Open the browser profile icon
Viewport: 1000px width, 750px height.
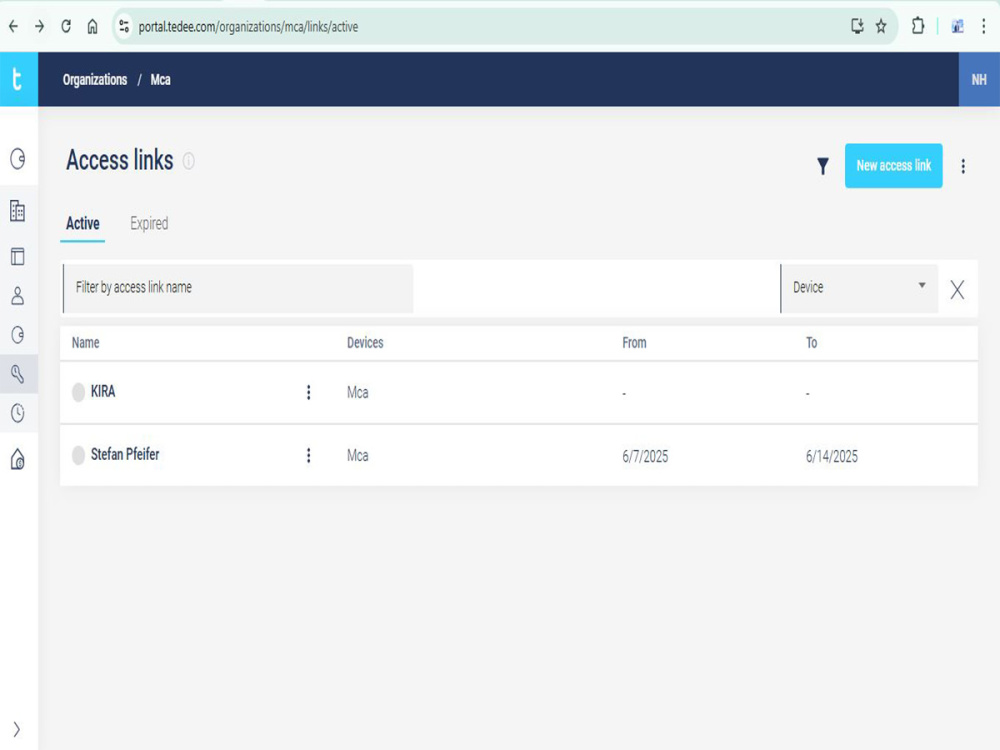(x=957, y=26)
